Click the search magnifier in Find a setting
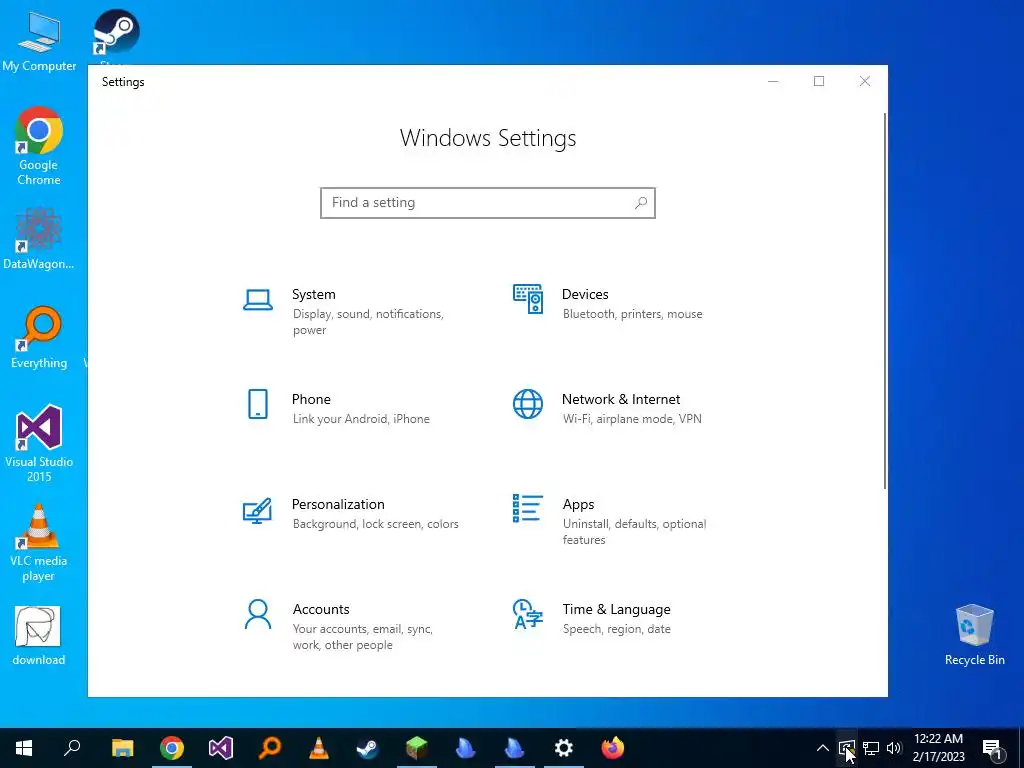This screenshot has height=768, width=1024. [641, 203]
